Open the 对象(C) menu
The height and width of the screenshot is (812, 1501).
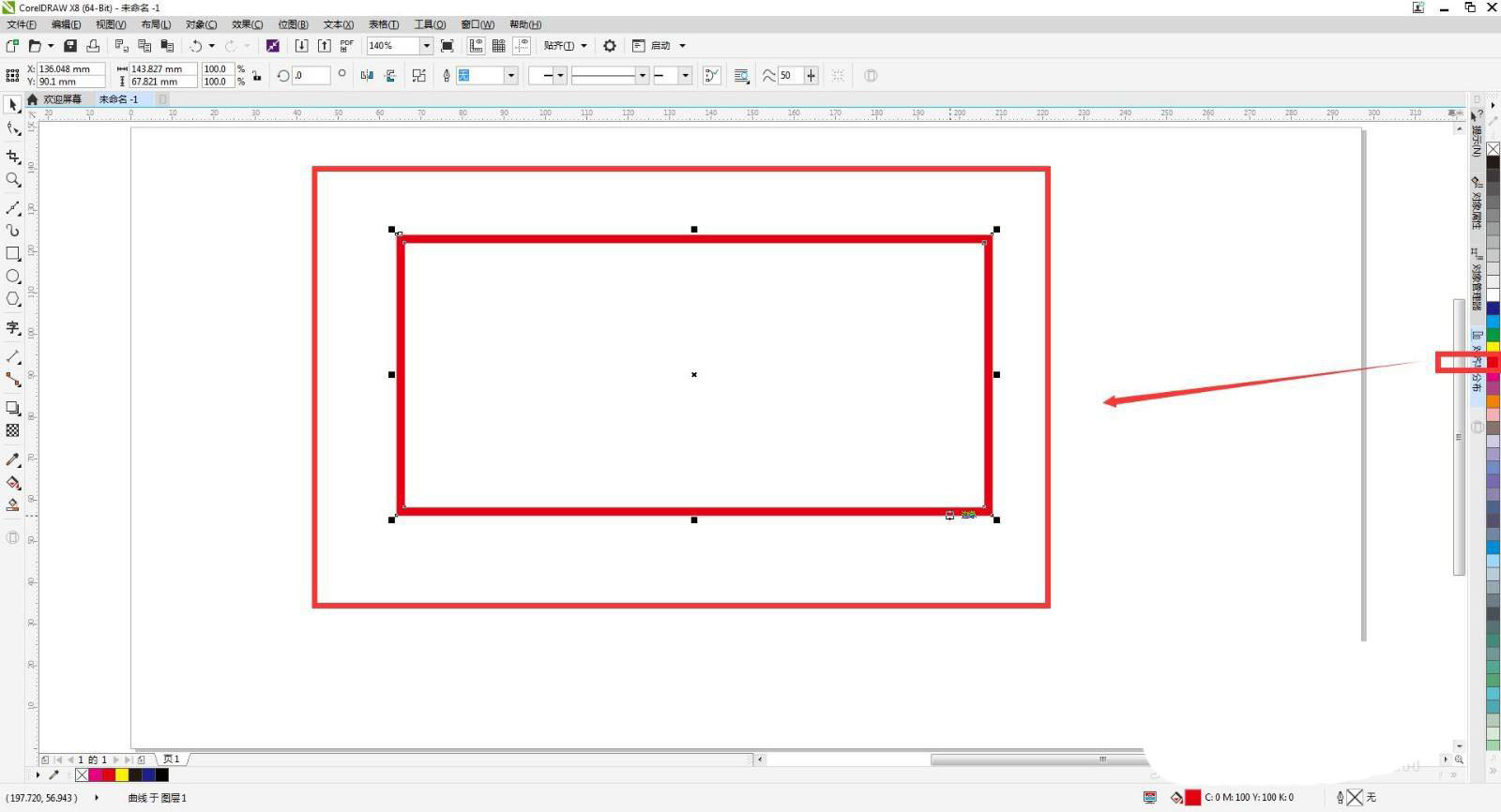[x=201, y=24]
